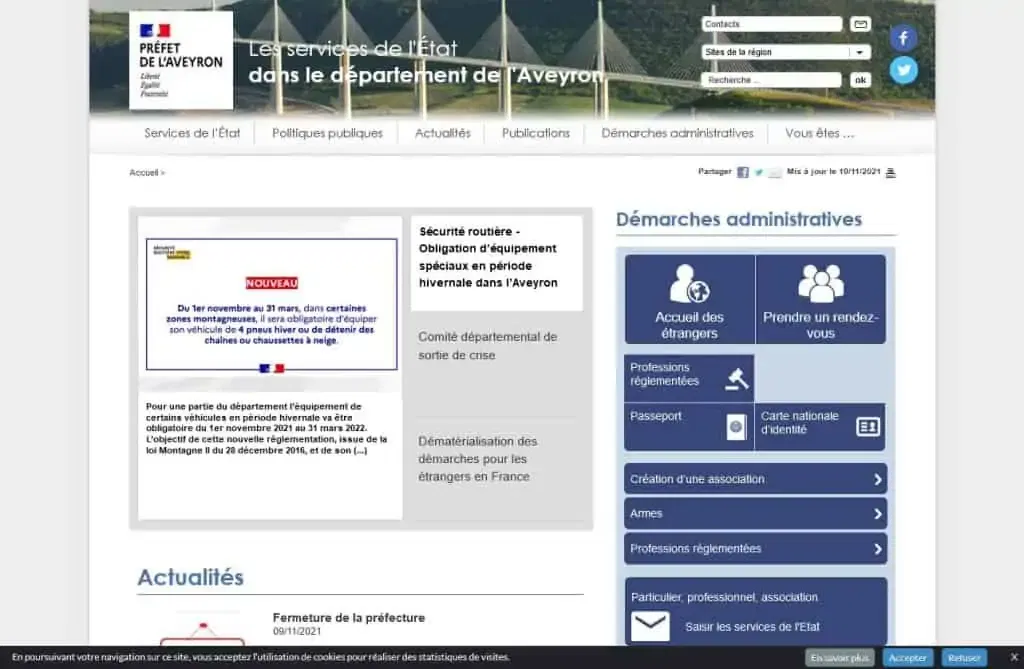Screen dimensions: 1024x669
Task: Open Accueil des étrangers tile
Action: tap(689, 300)
